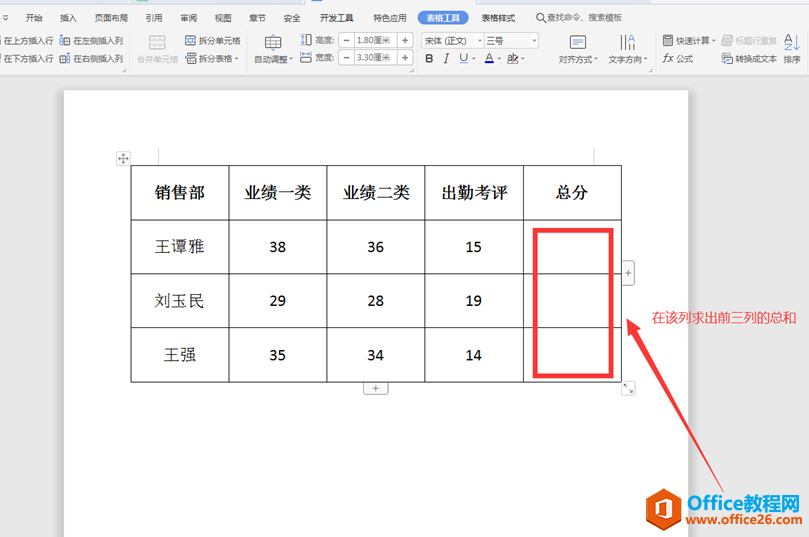Viewport: 809px width, 537px height.
Task: Click the cell with value 19
Action: [474, 301]
